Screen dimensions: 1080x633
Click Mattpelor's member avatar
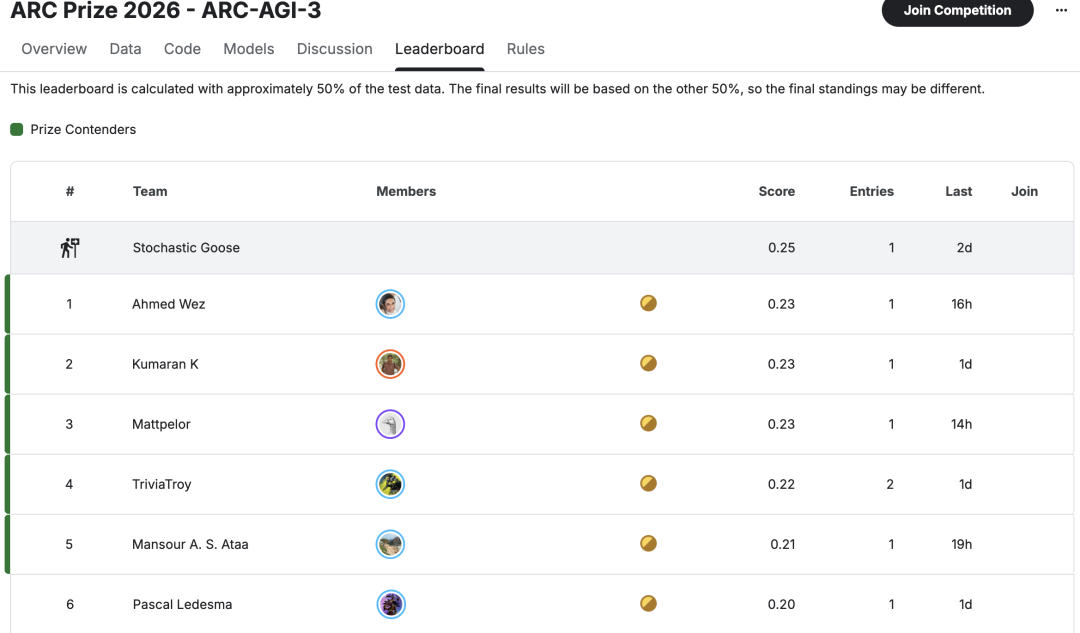[390, 424]
